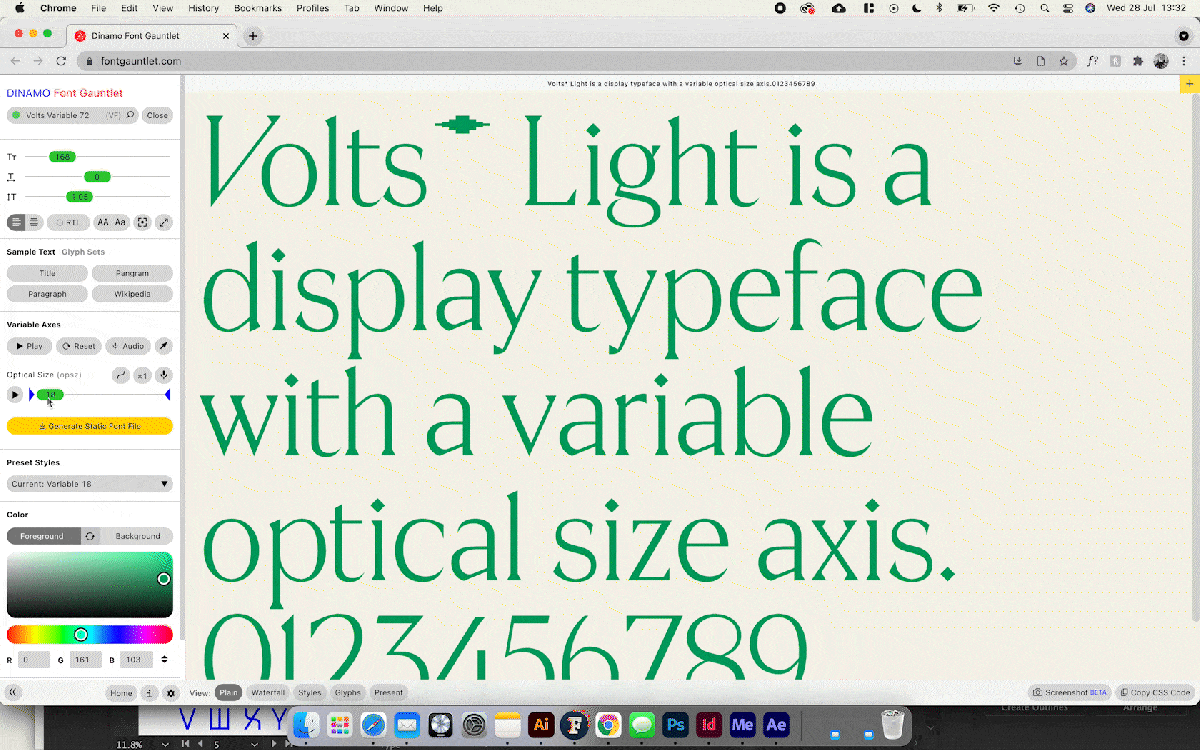
Task: Close the Volts Variable 72 font
Action: pyautogui.click(x=157, y=115)
